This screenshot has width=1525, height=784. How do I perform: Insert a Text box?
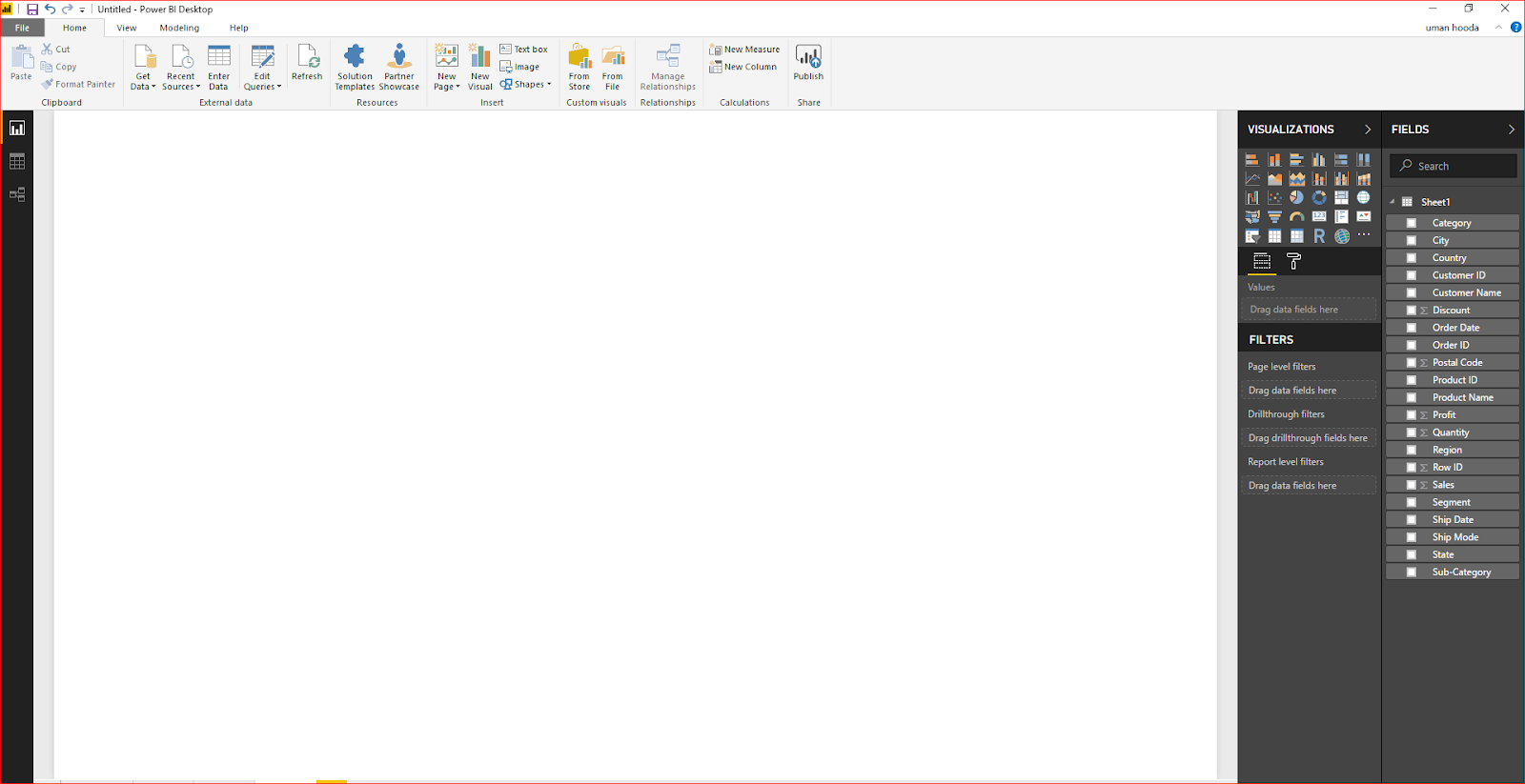(524, 50)
